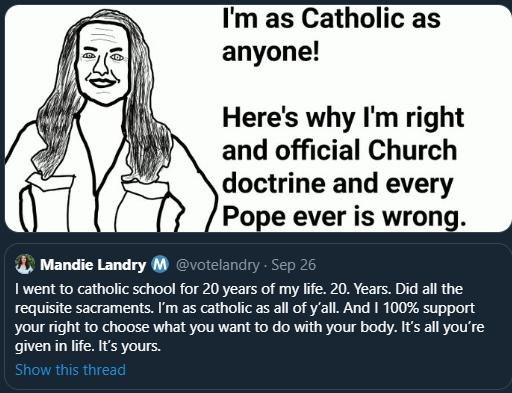This screenshot has height=393, width=512.
Task: Open Mandie Landry's profile avatar
Action: (x=25, y=264)
